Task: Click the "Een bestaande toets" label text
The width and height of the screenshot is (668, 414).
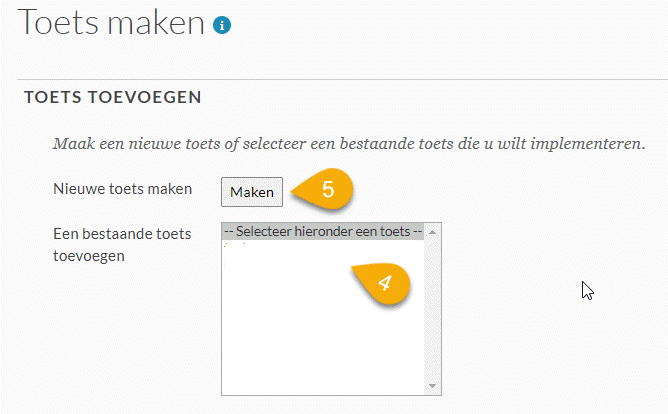Action: 113,233
